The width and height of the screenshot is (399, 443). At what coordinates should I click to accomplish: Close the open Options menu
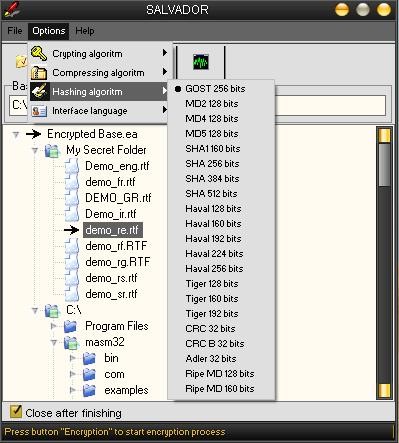[49, 31]
